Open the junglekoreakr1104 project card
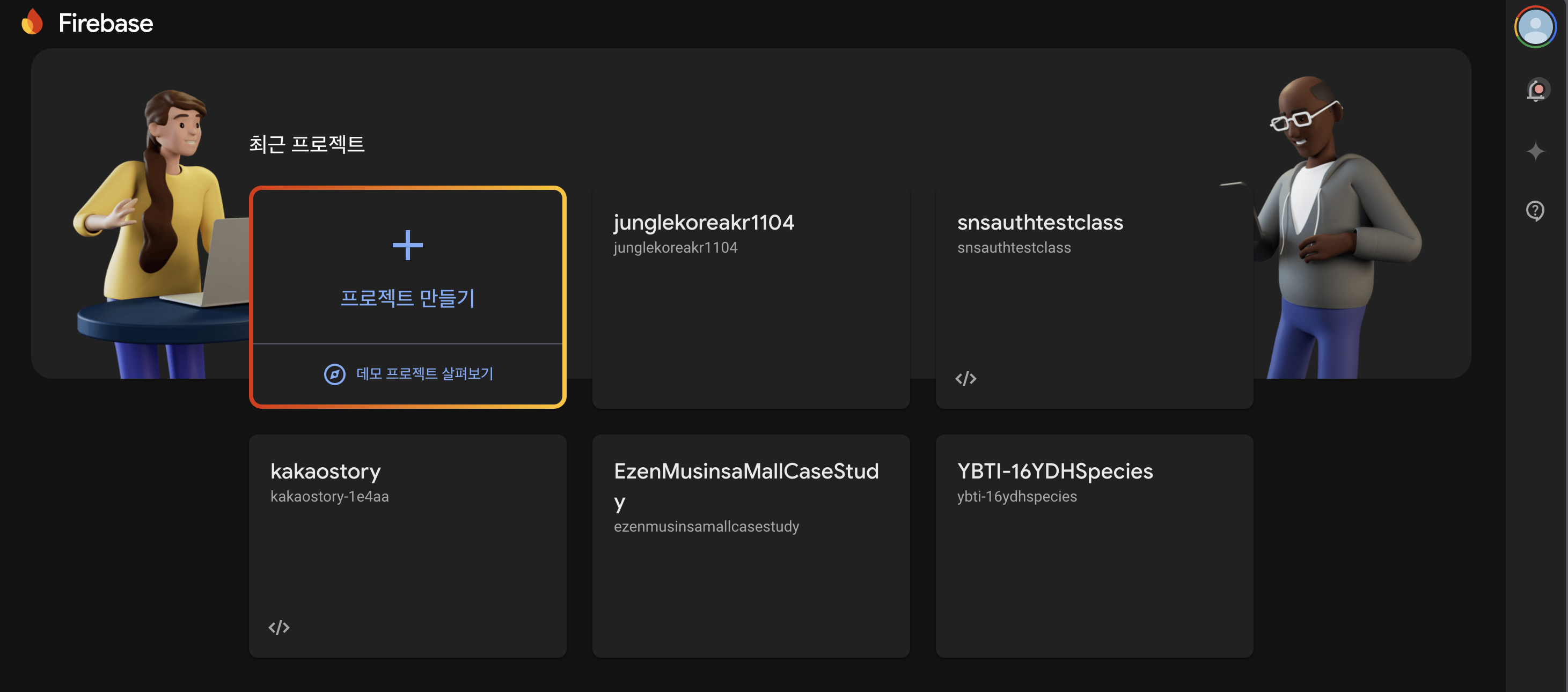 751,297
